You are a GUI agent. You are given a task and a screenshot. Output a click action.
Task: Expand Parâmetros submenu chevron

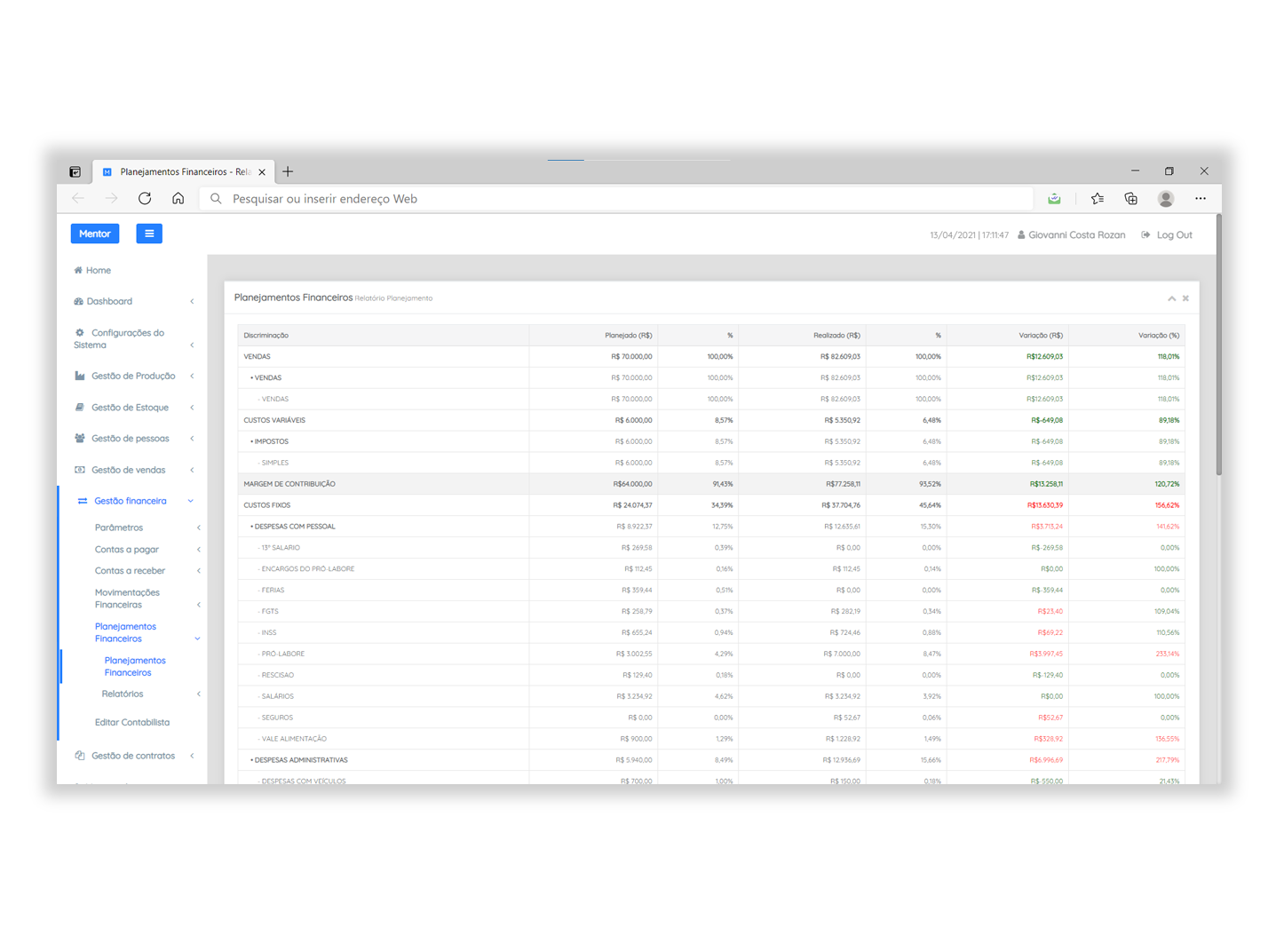coord(198,528)
